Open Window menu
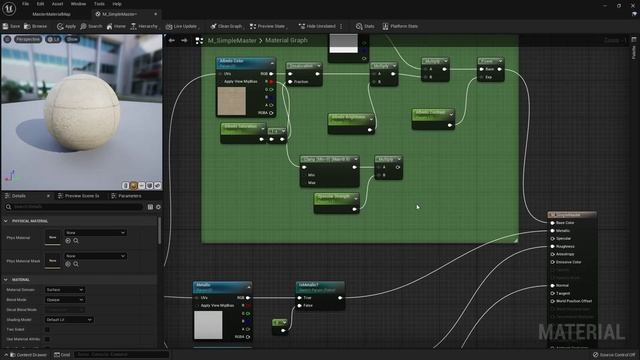Viewport: 640px width, 360px height. point(78,4)
